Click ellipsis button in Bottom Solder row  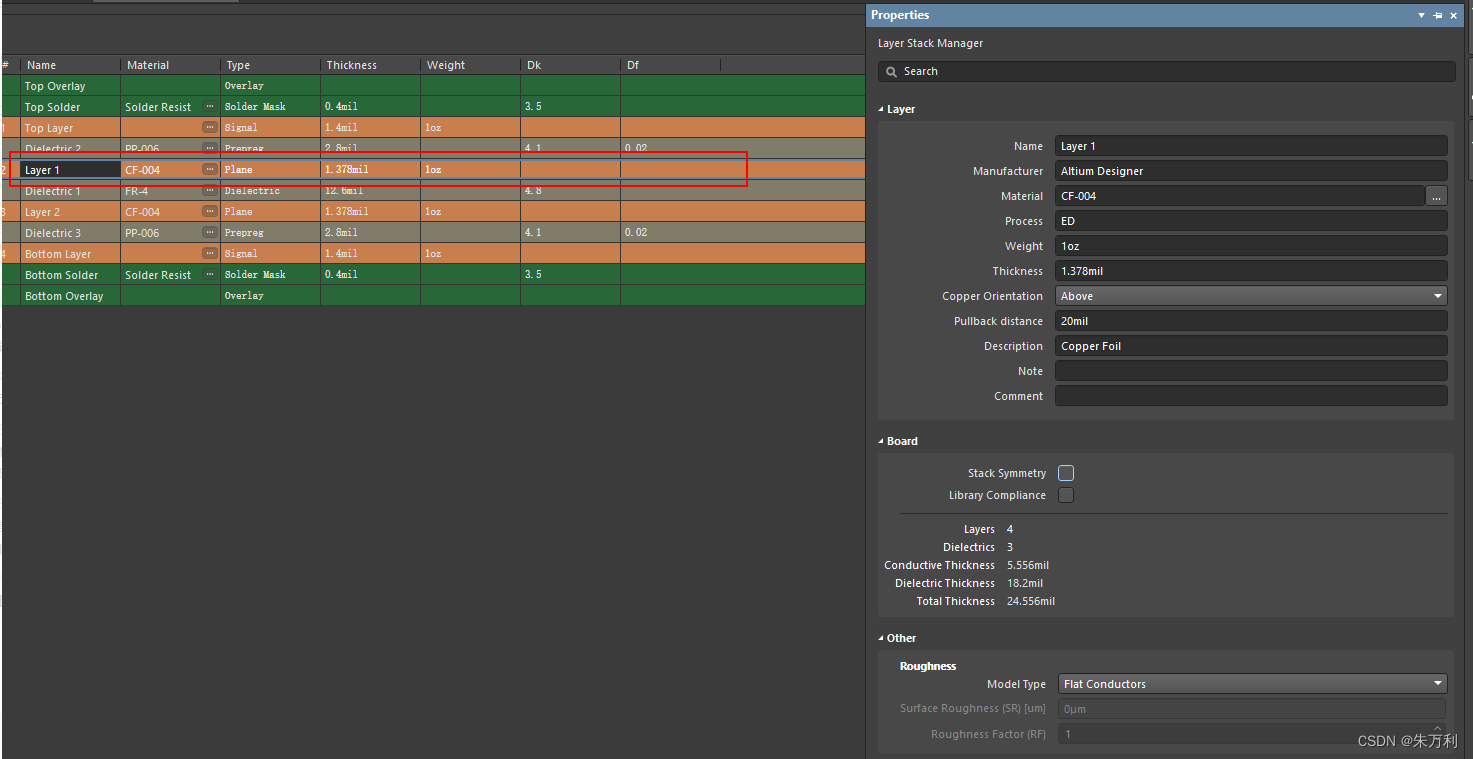click(209, 274)
